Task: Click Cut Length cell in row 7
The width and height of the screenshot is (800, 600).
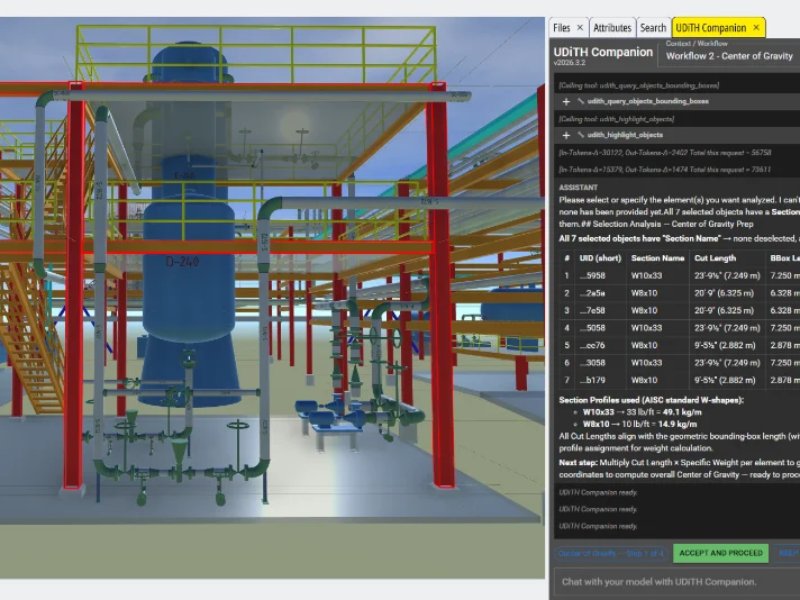Action: 724,380
